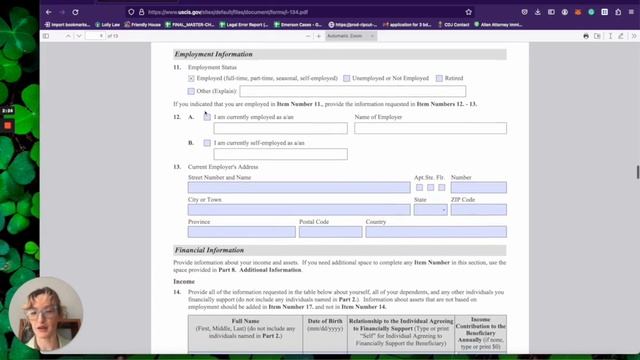This screenshot has width=640, height=360.
Task: Check the Ste. checkbox
Action: [431, 187]
